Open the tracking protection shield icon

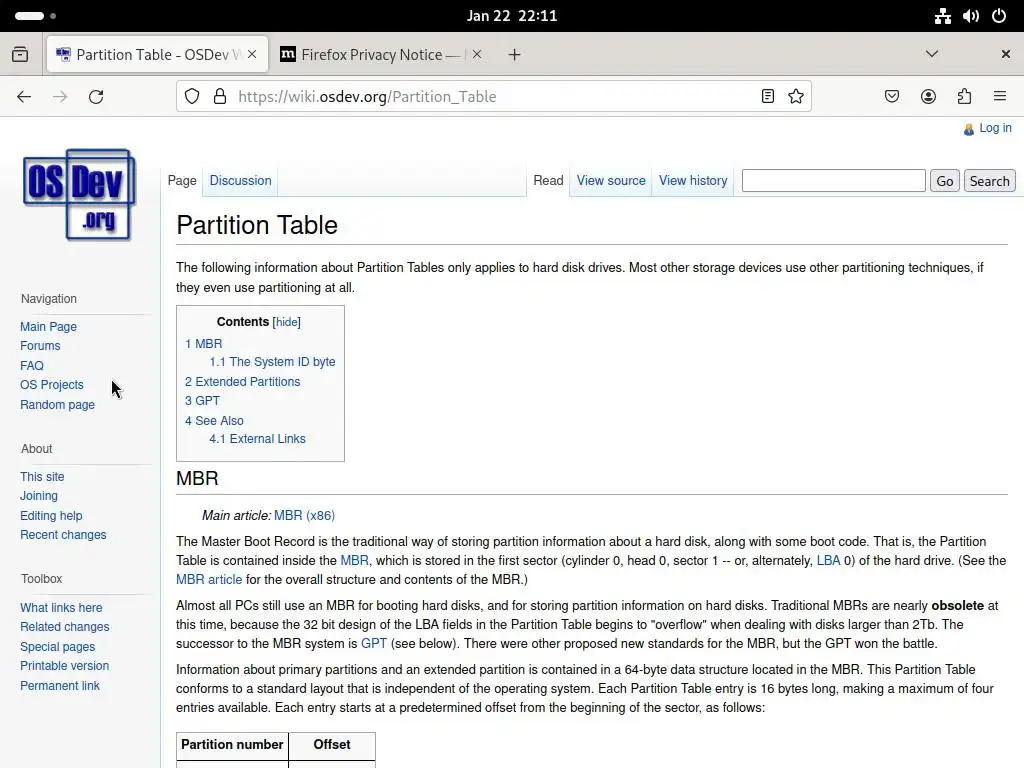(x=192, y=97)
